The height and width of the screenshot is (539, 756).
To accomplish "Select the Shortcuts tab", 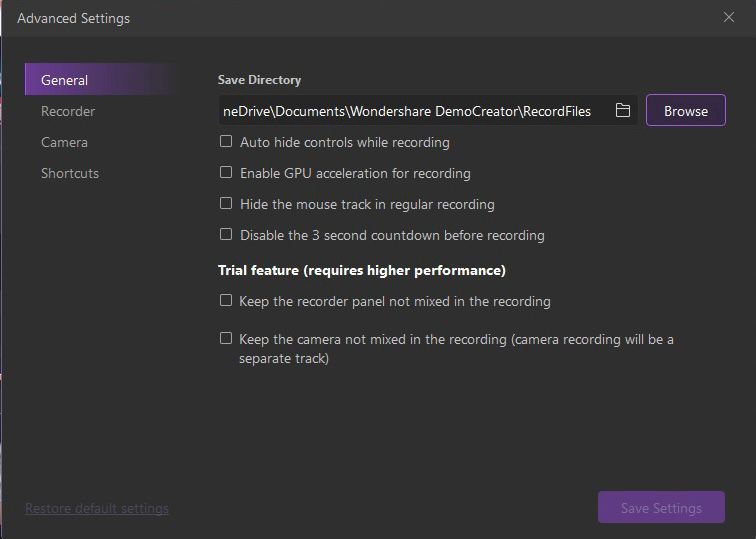I will pyautogui.click(x=70, y=173).
